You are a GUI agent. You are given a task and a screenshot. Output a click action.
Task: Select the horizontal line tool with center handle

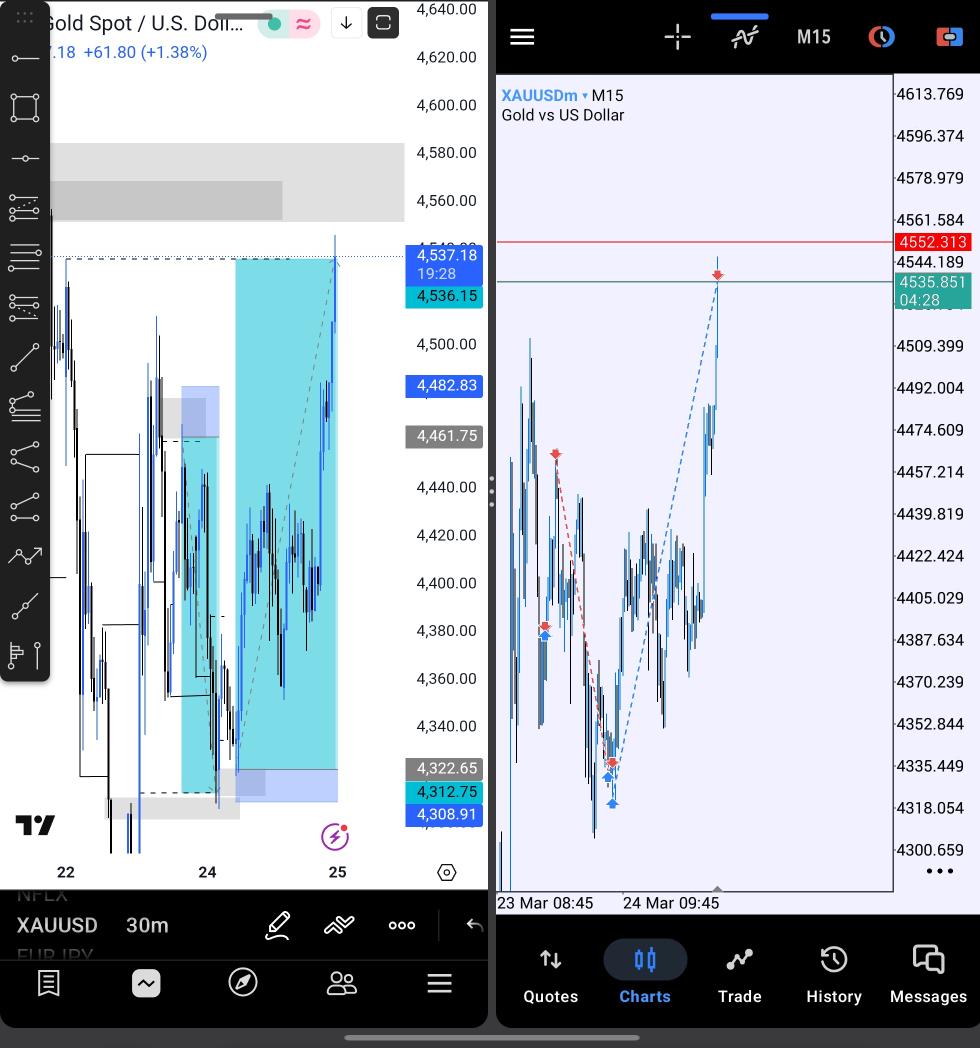coord(25,158)
